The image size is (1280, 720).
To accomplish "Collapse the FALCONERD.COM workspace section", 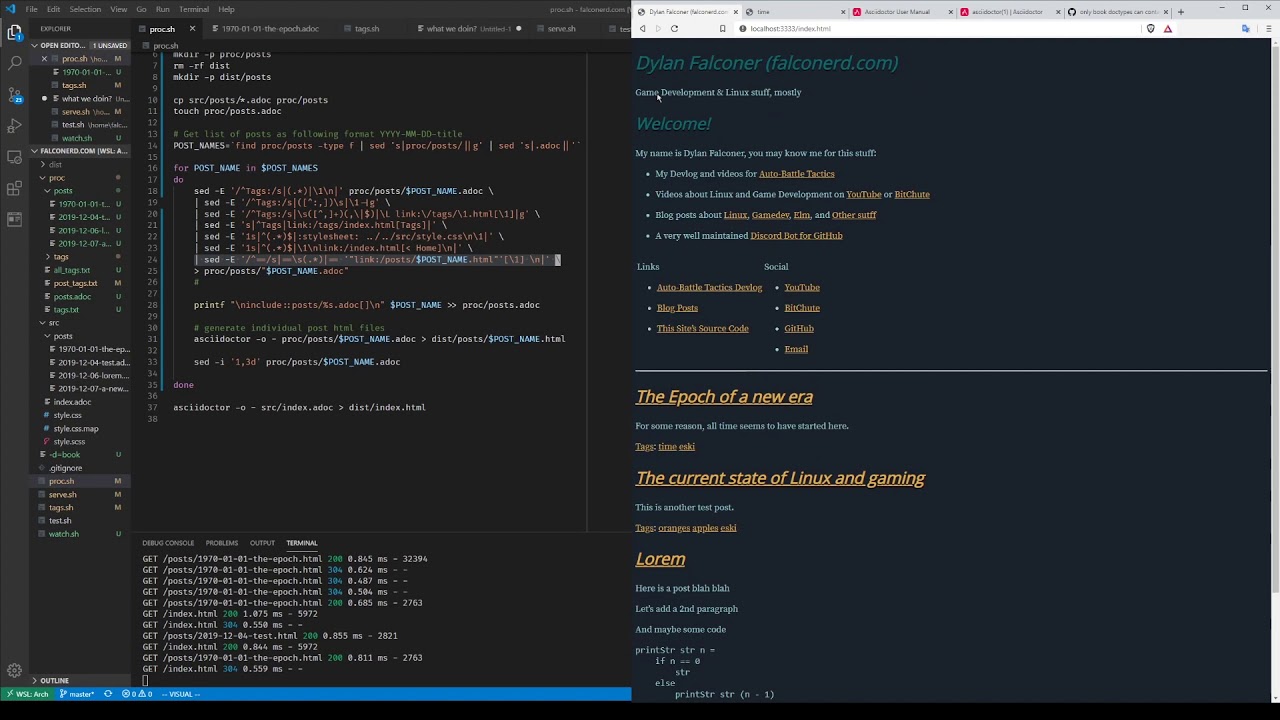I will [x=81, y=151].
